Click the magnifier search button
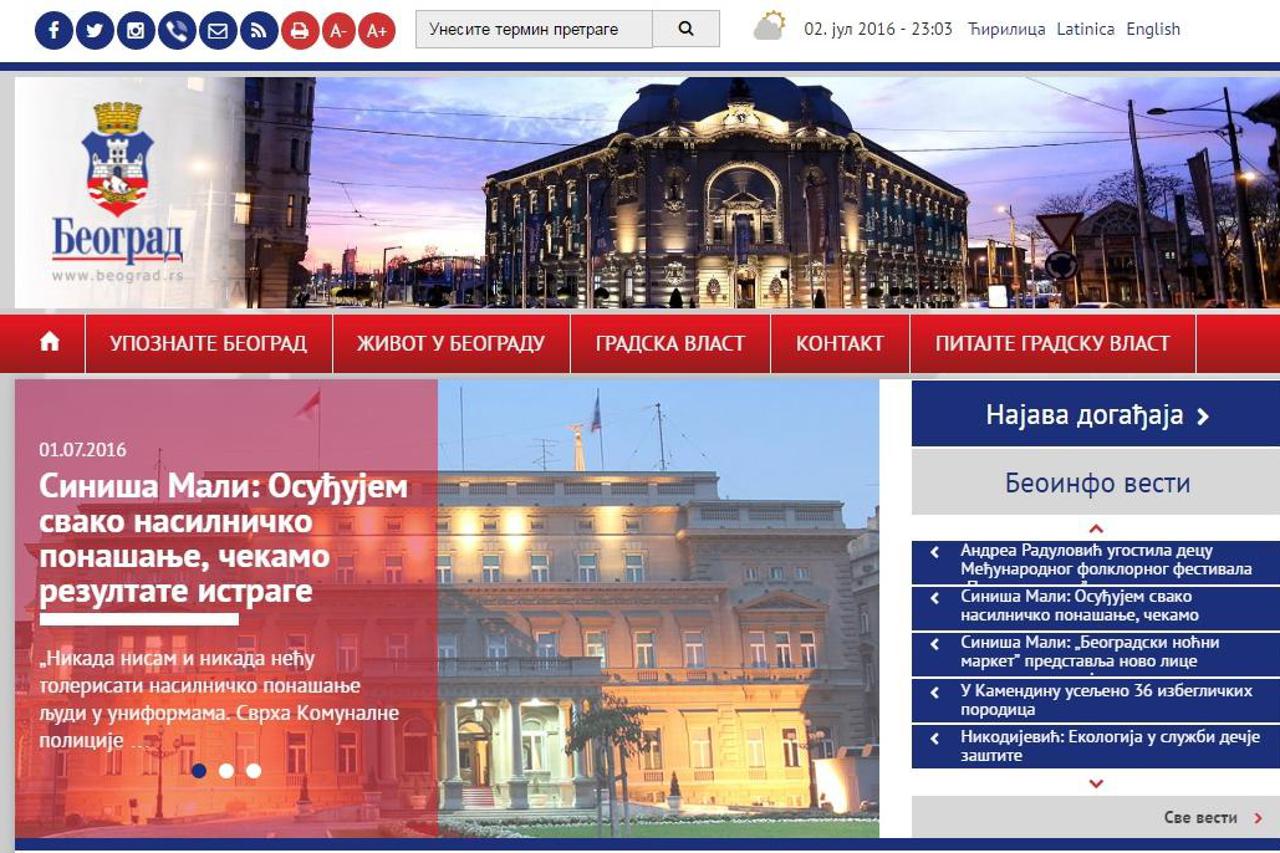 686,29
